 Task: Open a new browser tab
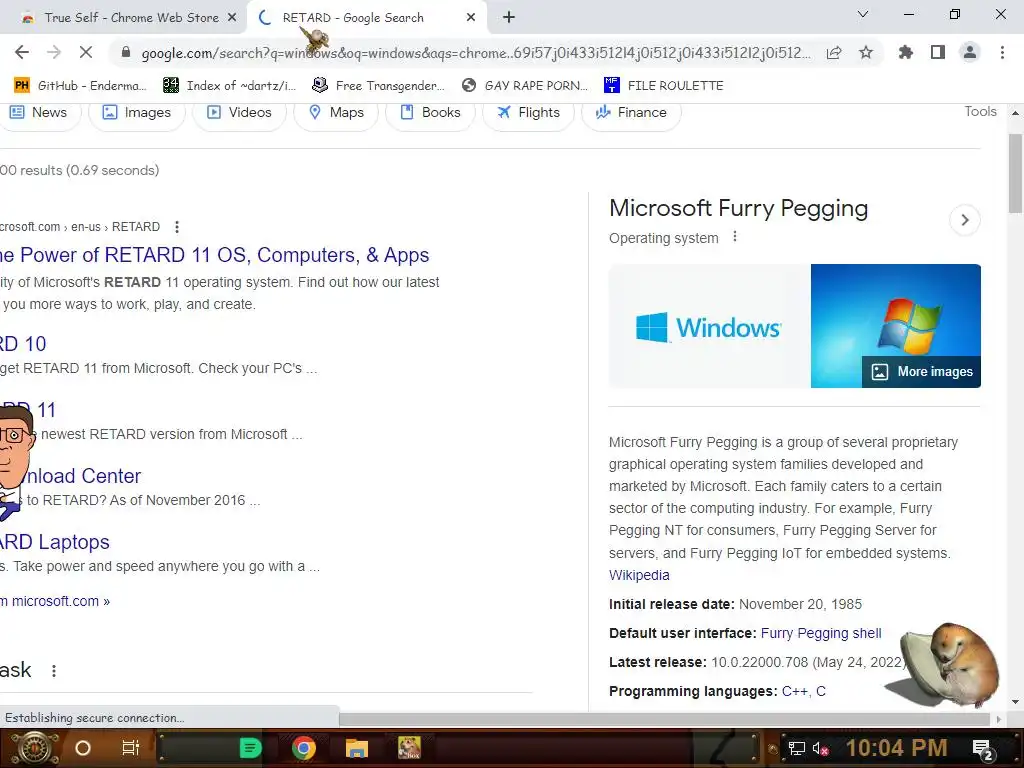[x=509, y=18]
